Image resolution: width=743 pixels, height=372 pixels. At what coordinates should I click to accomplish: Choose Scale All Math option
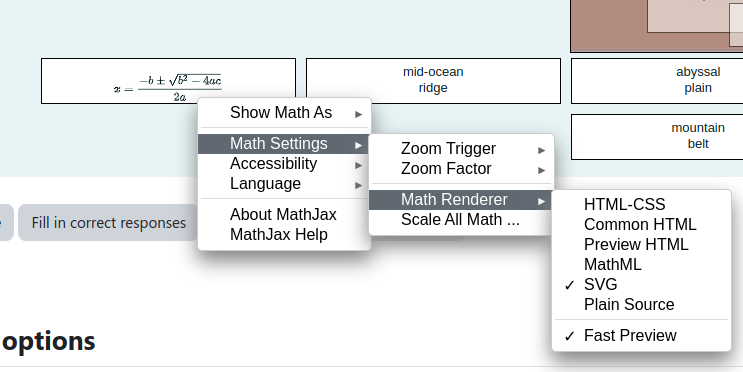click(462, 220)
